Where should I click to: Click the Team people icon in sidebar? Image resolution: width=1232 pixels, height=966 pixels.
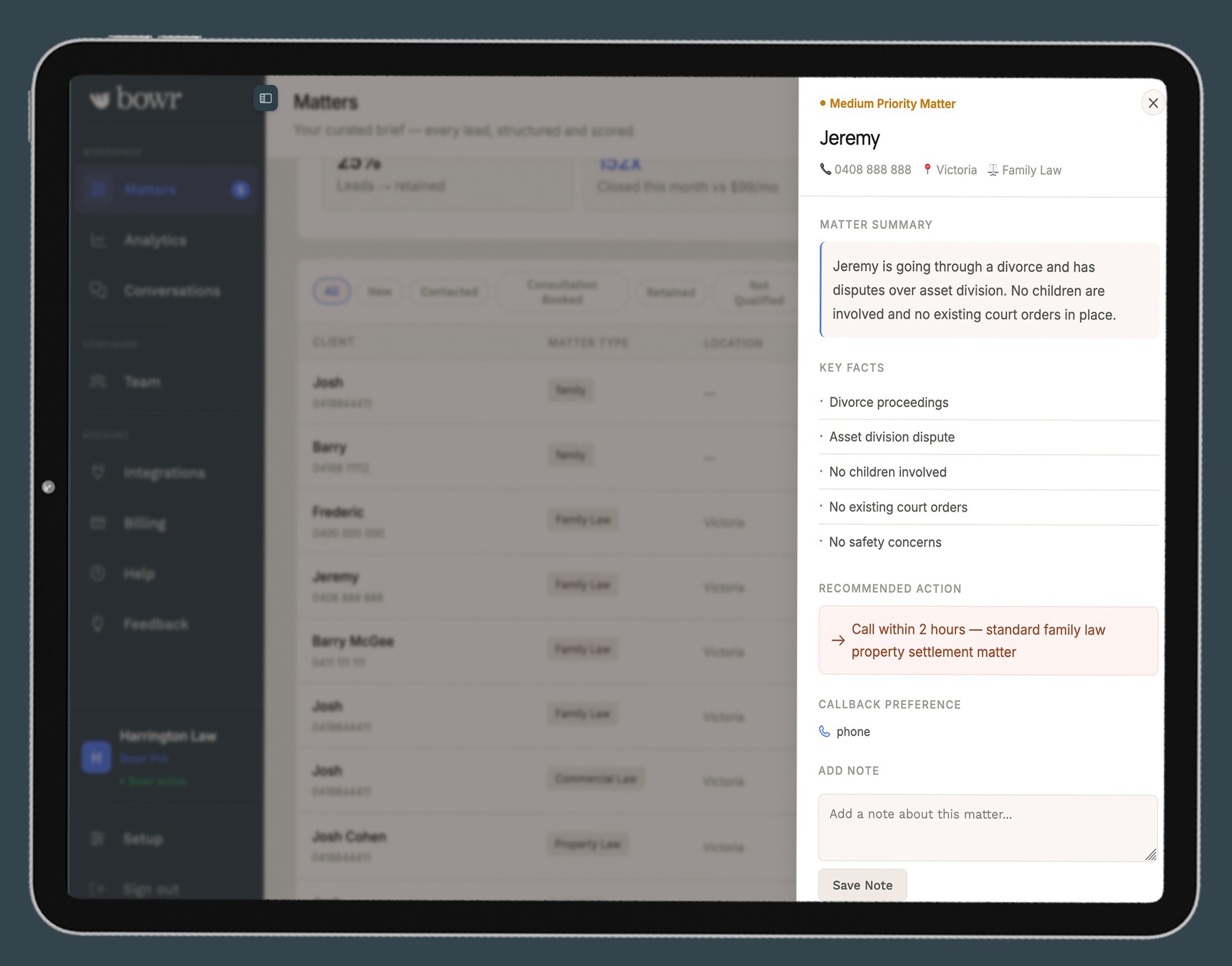click(98, 381)
